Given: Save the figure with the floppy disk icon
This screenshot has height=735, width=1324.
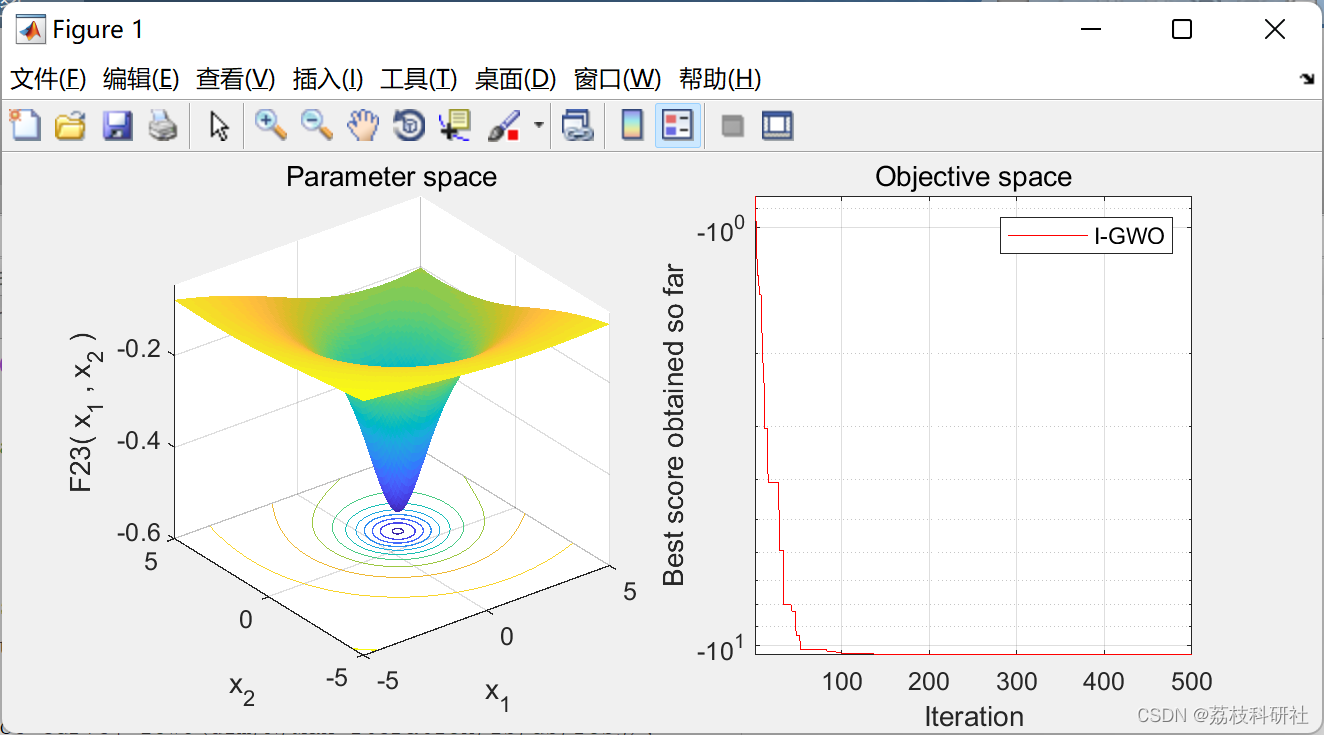Looking at the screenshot, I should (117, 126).
